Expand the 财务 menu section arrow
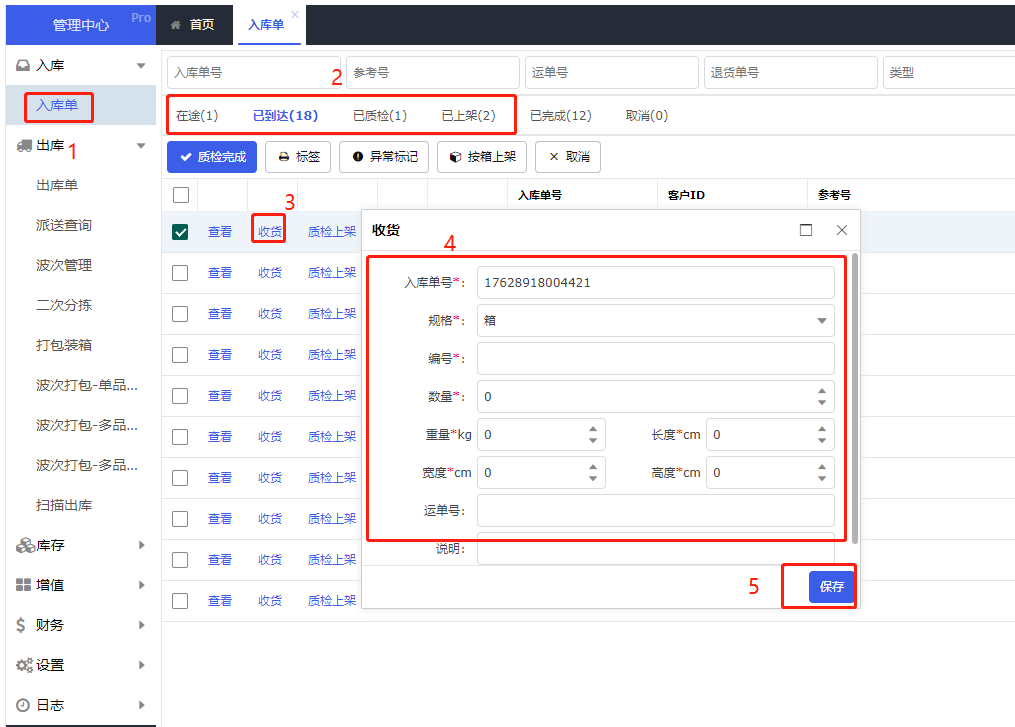This screenshot has width=1015, height=727. click(x=142, y=625)
